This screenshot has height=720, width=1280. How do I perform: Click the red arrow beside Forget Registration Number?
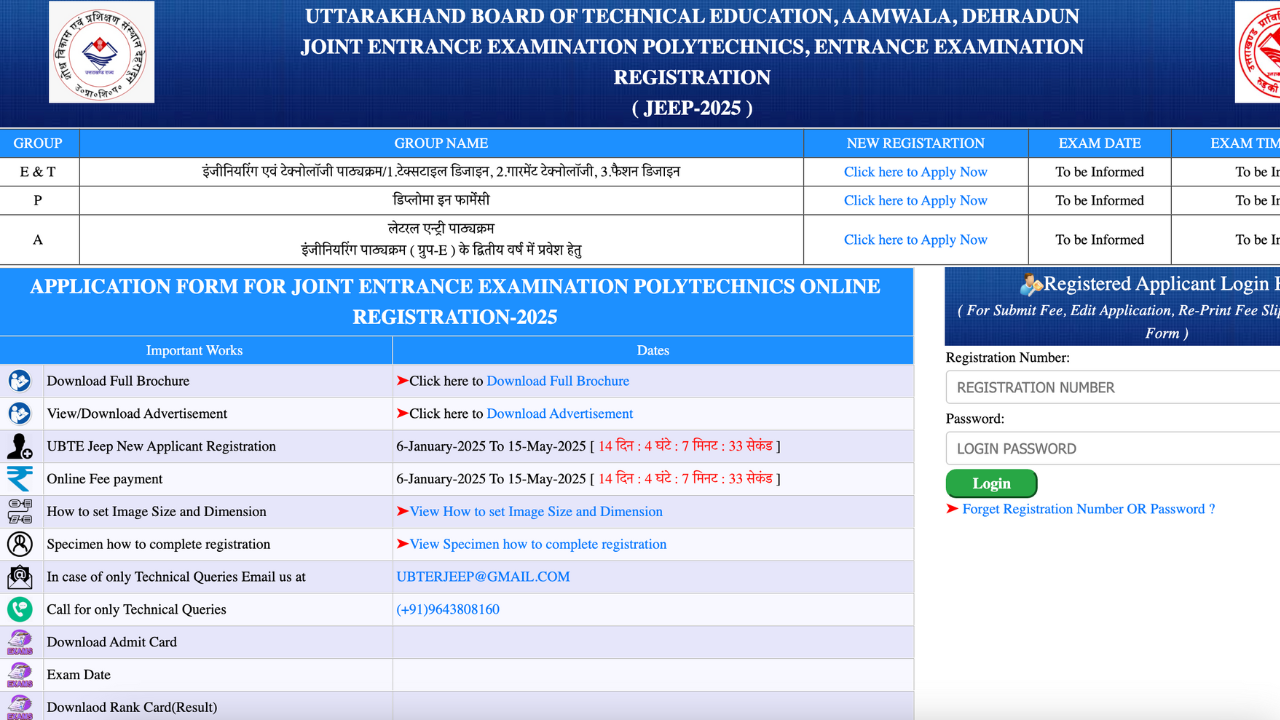click(952, 509)
